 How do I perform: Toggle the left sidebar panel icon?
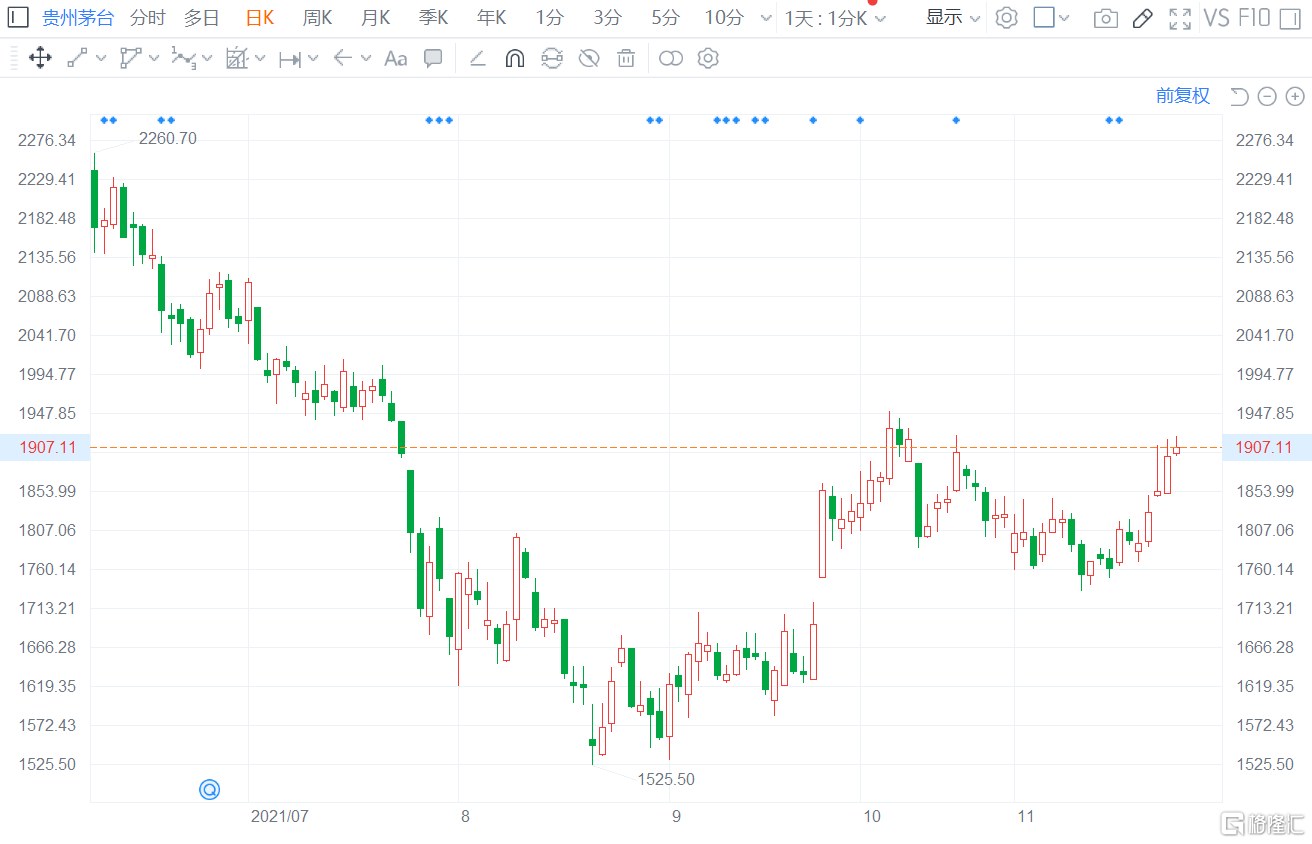pos(19,17)
